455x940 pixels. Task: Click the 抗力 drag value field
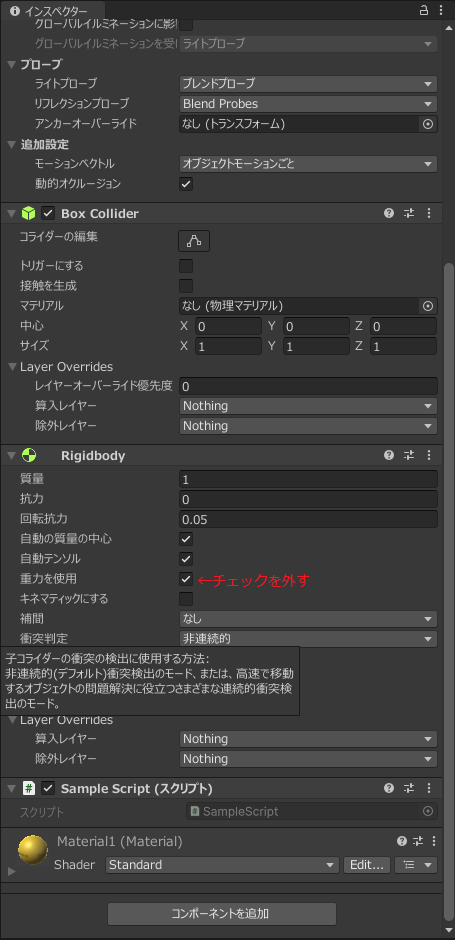coord(308,499)
